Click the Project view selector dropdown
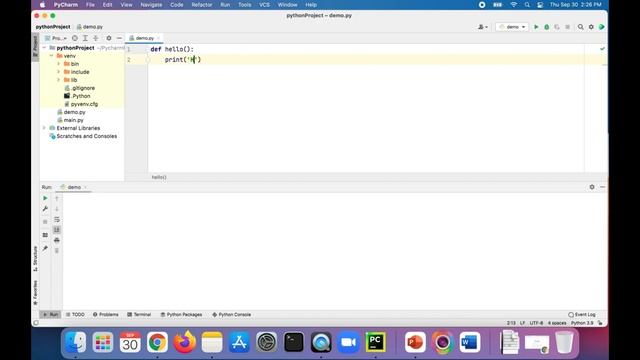The height and width of the screenshot is (360, 640). pyautogui.click(x=56, y=38)
